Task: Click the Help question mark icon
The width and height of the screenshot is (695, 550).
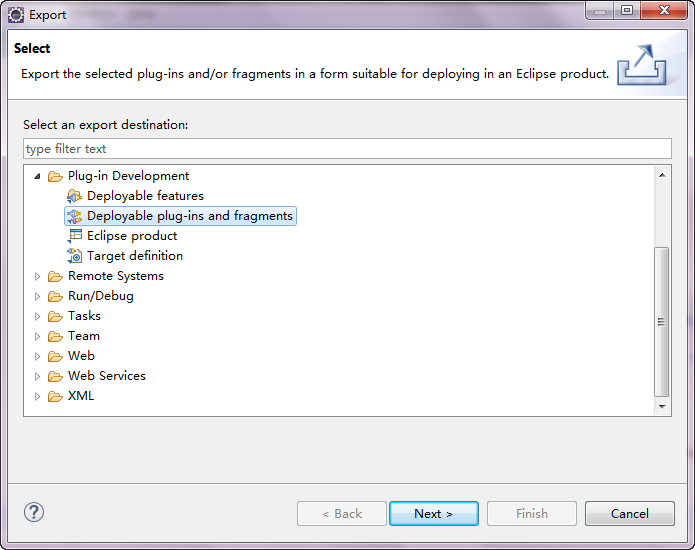Action: coord(34,513)
